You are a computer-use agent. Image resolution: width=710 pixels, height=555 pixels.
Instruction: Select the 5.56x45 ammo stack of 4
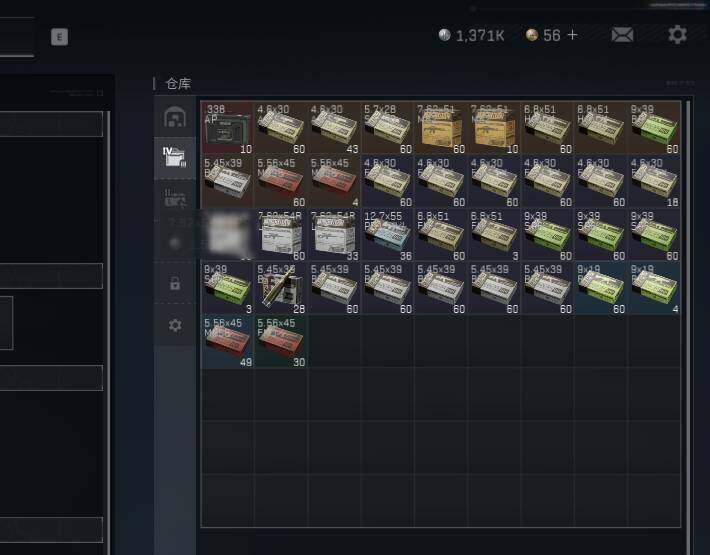[x=334, y=182]
